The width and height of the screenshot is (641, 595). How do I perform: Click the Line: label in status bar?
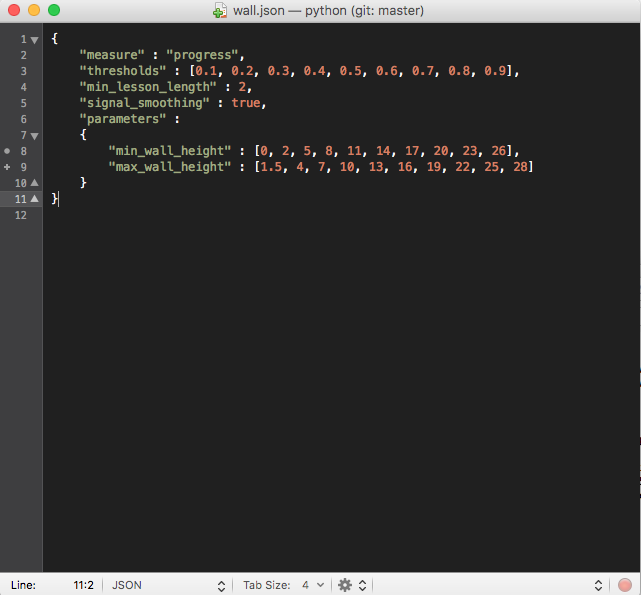[23, 585]
